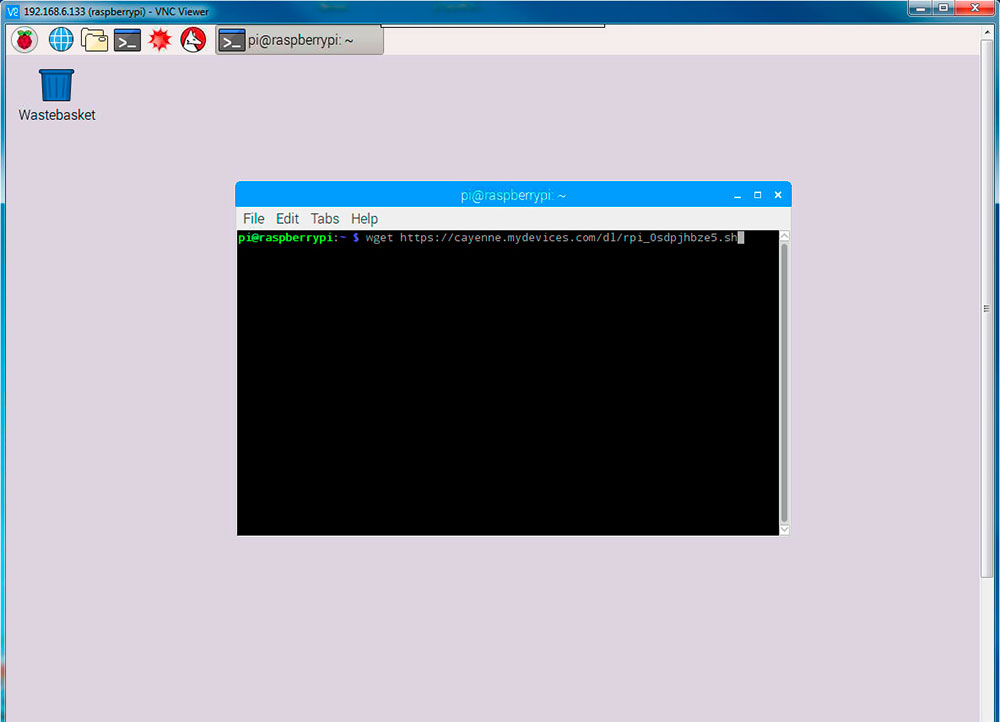
Task: Click the pi@raspberrypi taskbar window button
Action: click(299, 41)
